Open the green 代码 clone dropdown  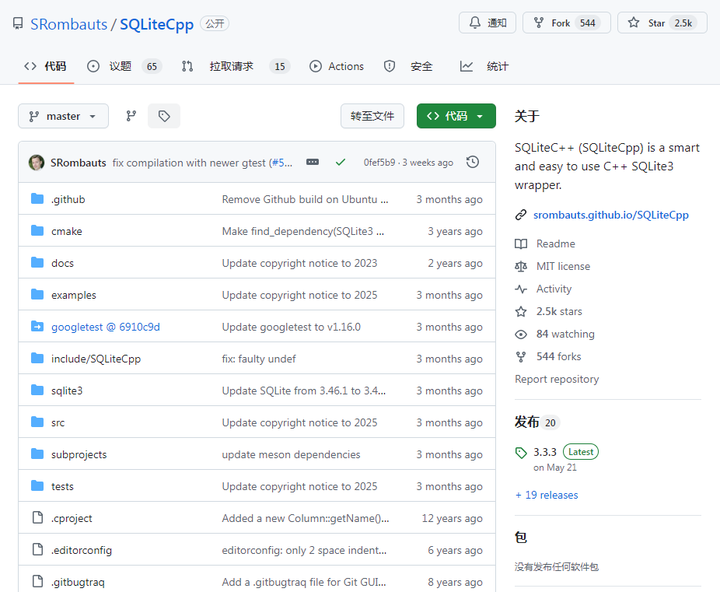coord(456,116)
